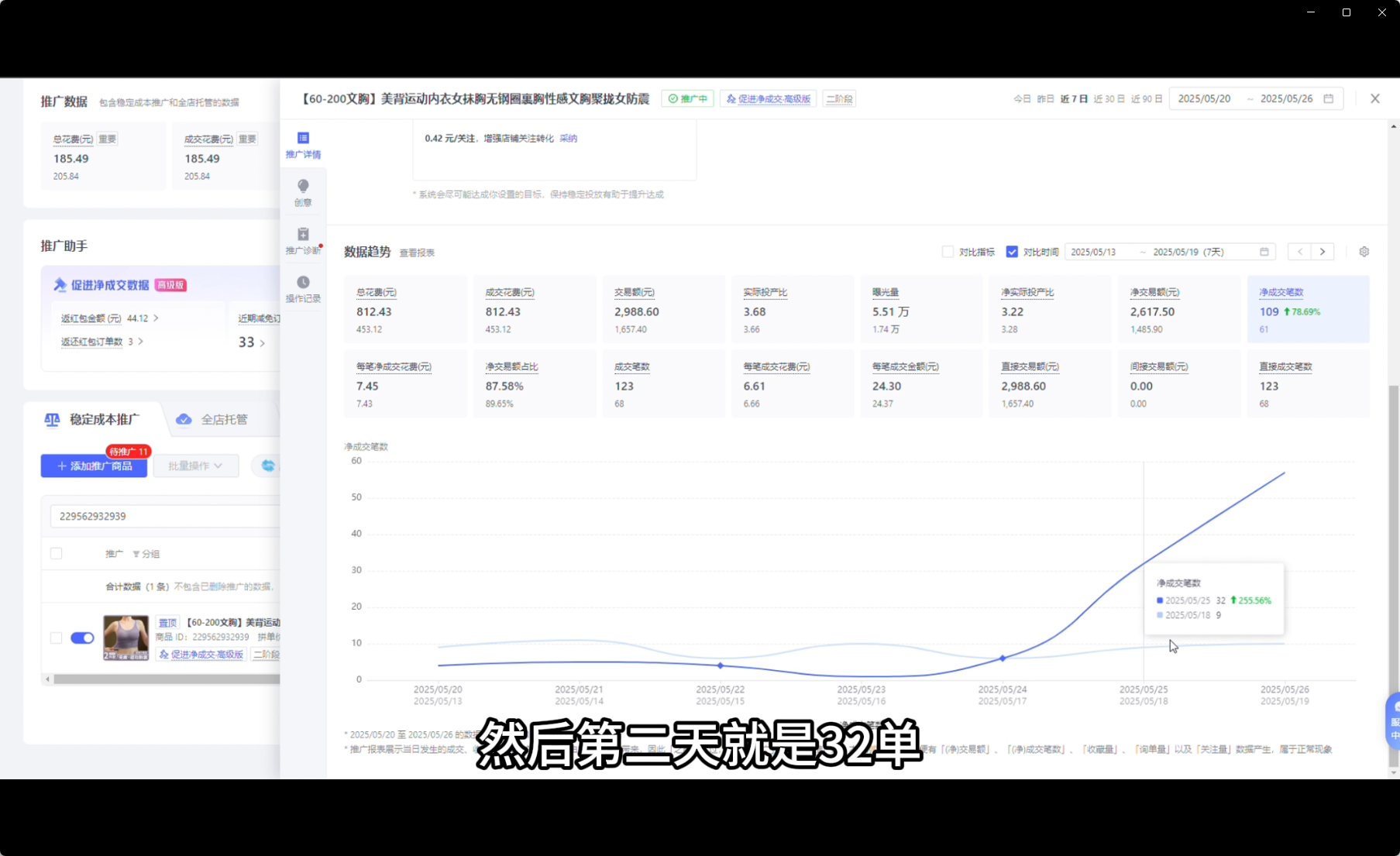
Task: Open the 创意 lightbulb sidebar icon
Action: 303,191
